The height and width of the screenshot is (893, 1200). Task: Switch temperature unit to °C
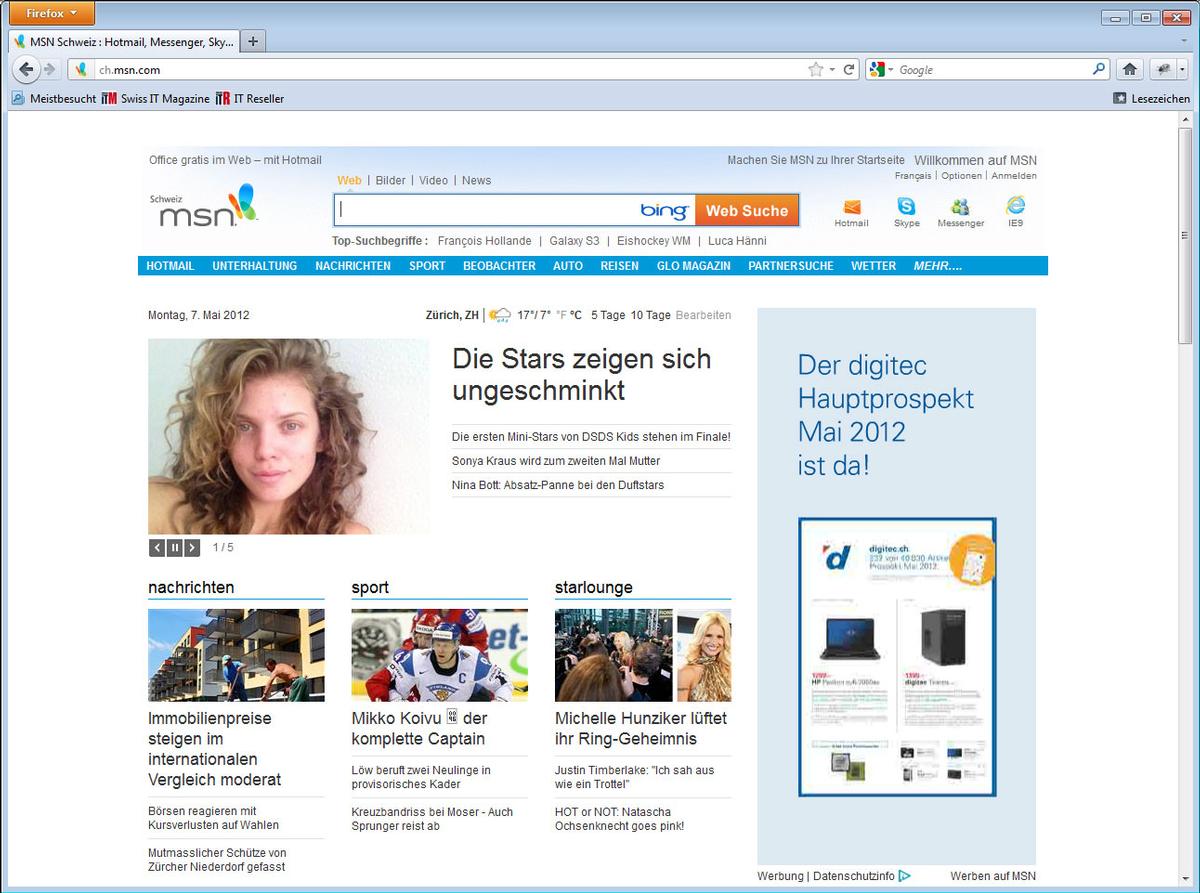click(x=576, y=315)
